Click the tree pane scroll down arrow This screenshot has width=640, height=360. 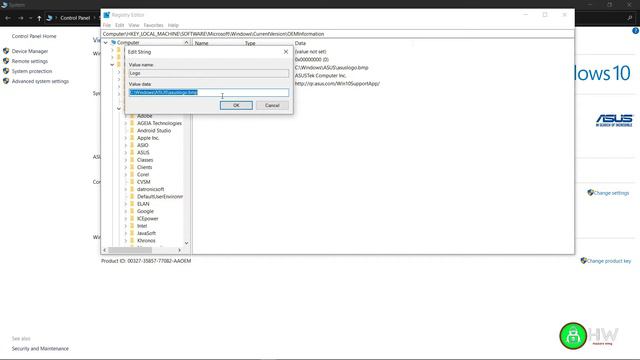tap(187, 243)
